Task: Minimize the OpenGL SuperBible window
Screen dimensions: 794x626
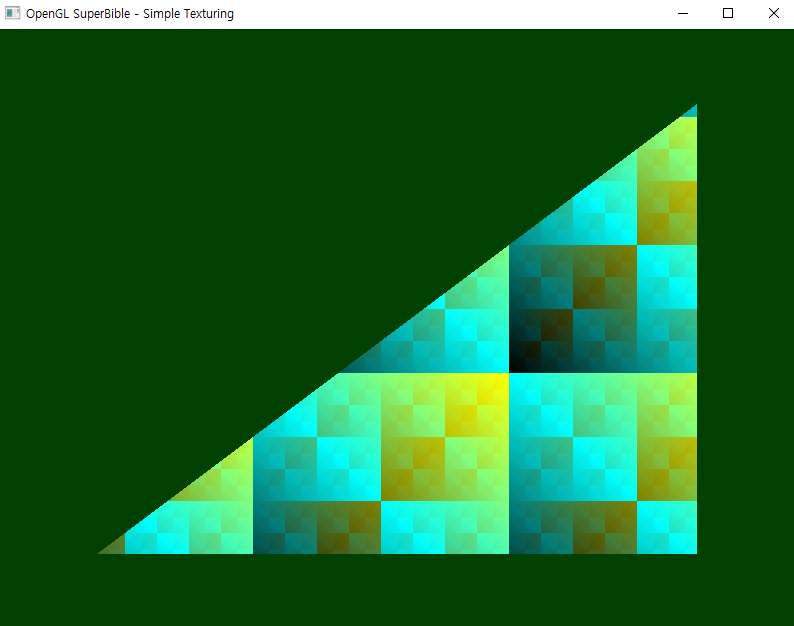Action: [683, 14]
